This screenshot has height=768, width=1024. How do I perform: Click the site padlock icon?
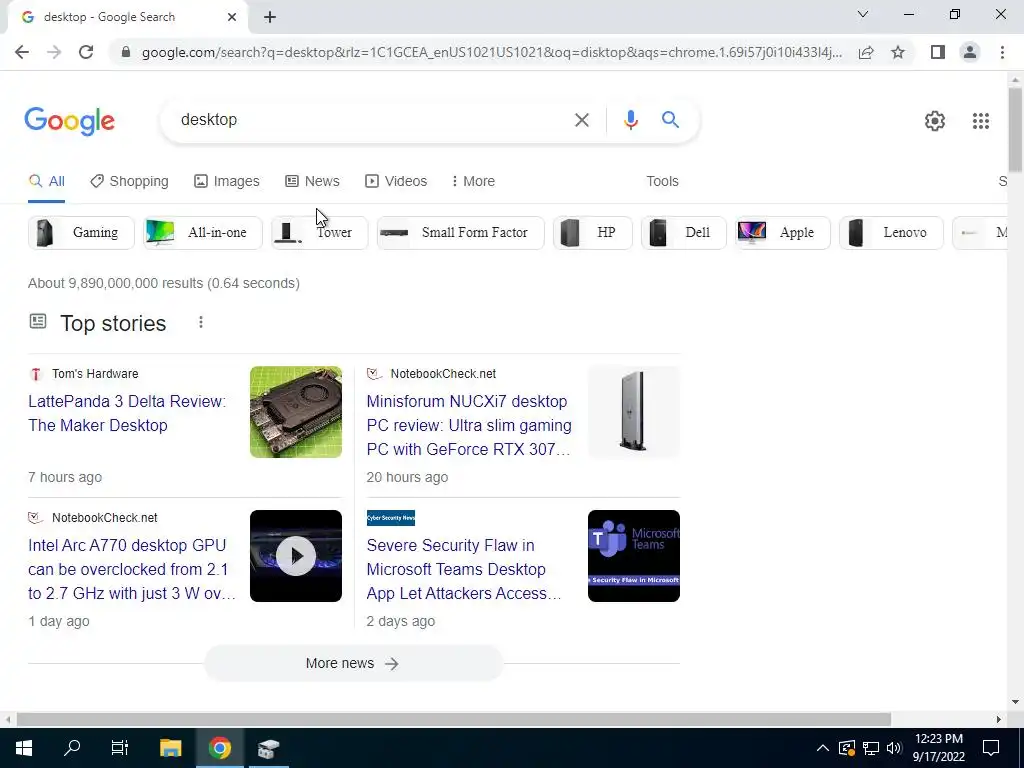(x=126, y=52)
